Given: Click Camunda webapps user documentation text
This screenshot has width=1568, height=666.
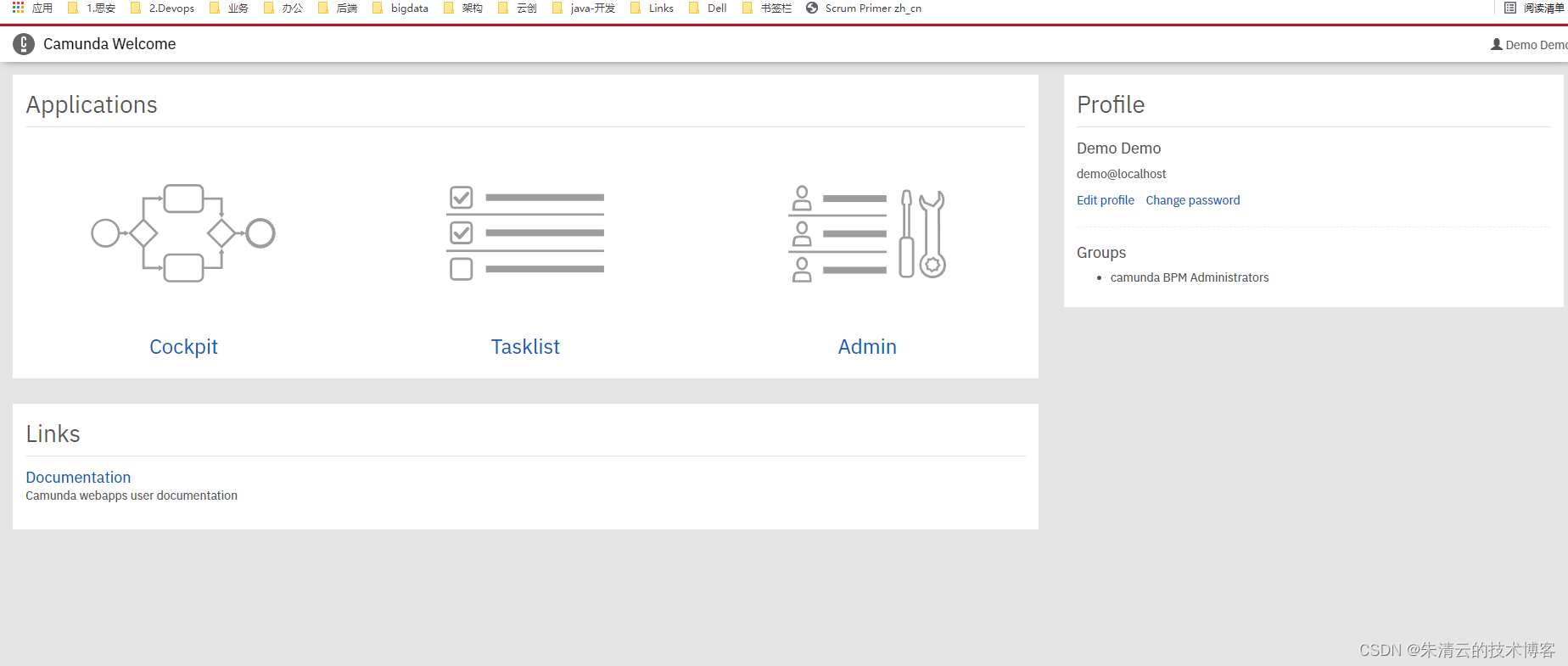Looking at the screenshot, I should tap(132, 495).
